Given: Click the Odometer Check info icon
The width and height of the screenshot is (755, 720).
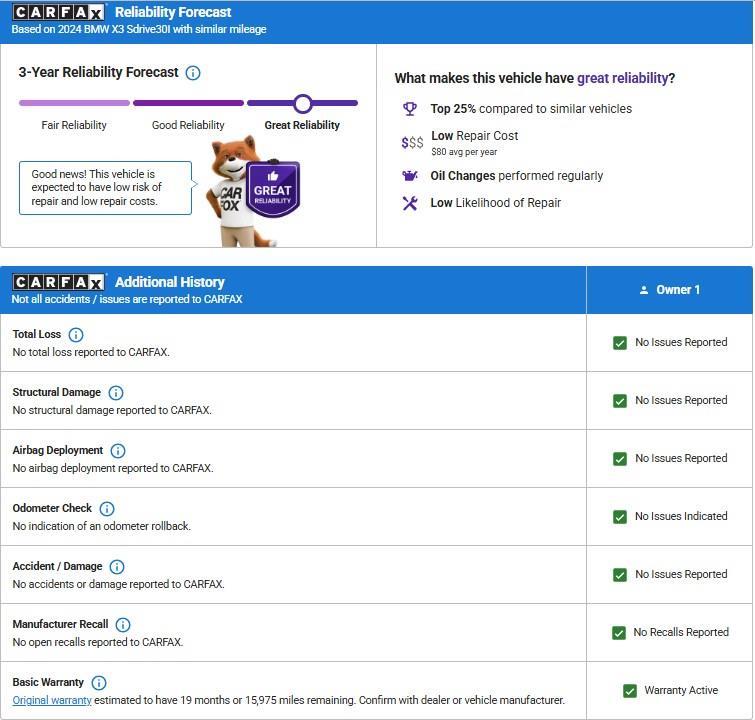Looking at the screenshot, I should [x=107, y=509].
